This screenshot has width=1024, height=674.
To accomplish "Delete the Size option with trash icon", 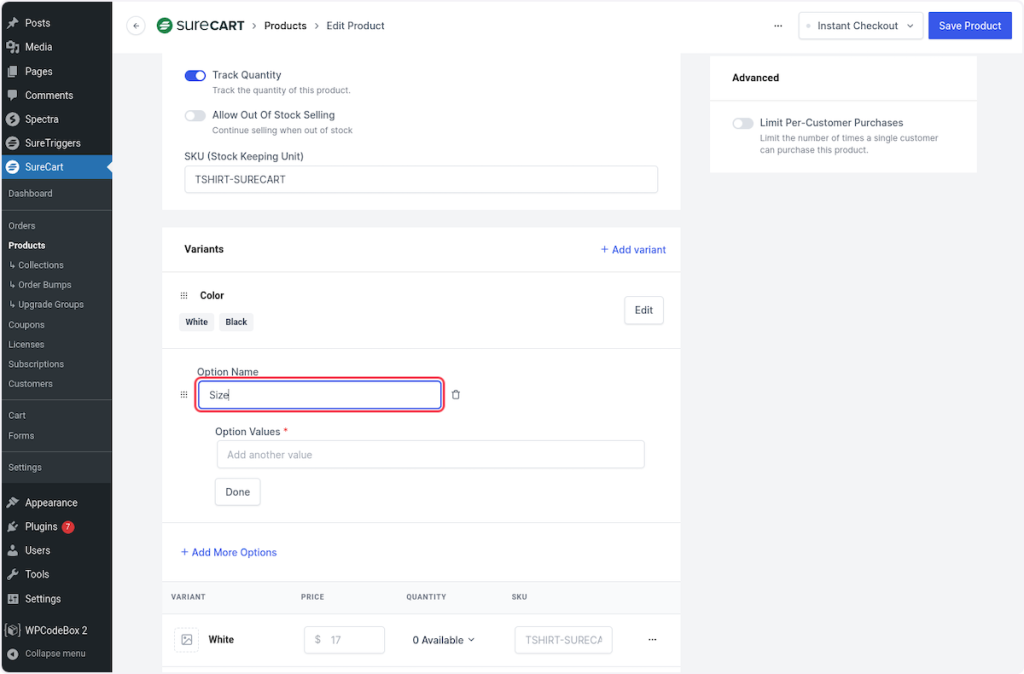I will (x=456, y=395).
